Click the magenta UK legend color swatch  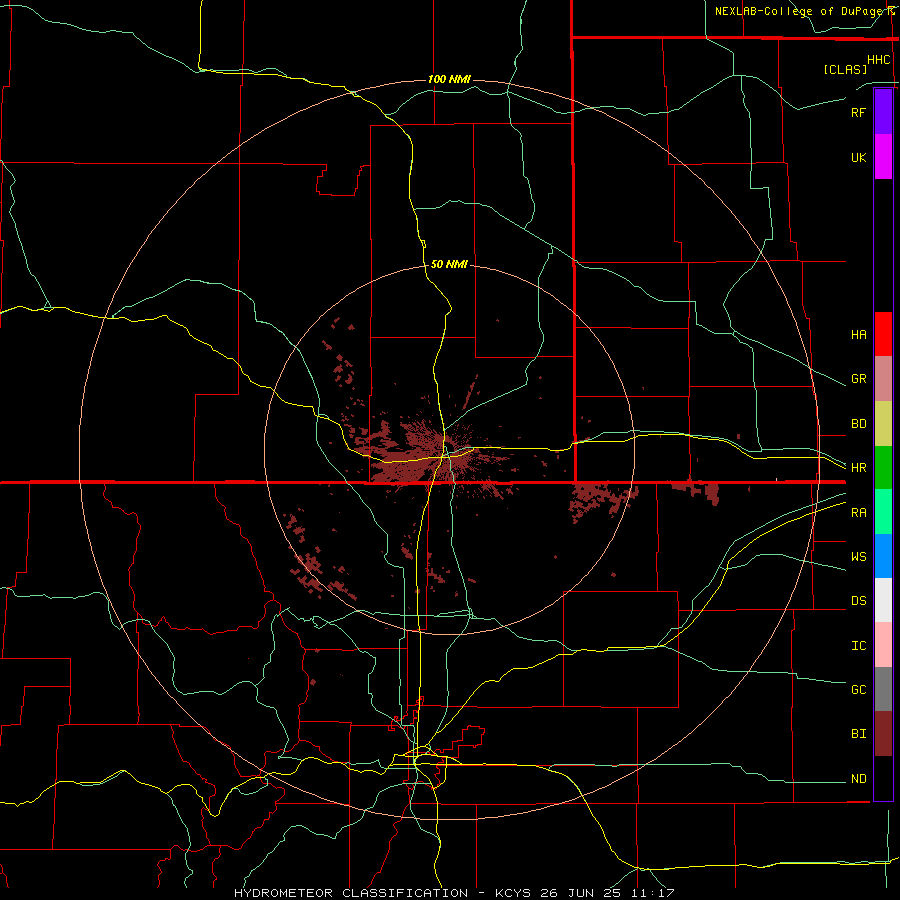pos(883,157)
